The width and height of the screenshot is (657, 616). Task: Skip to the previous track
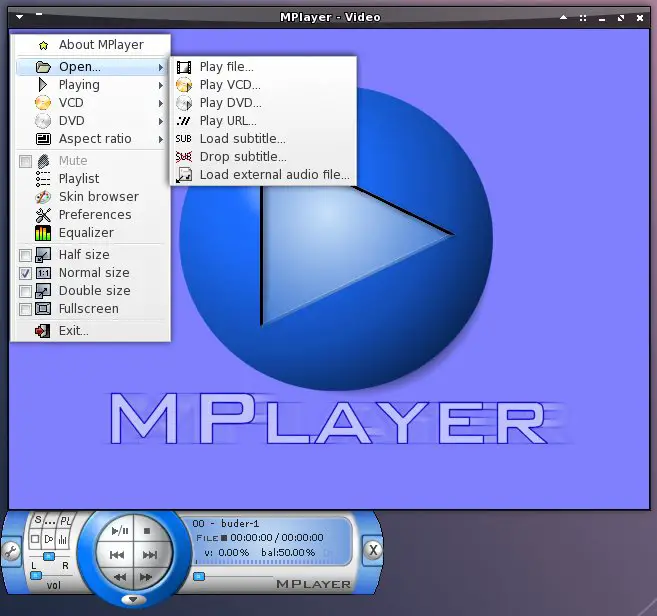pyautogui.click(x=116, y=555)
